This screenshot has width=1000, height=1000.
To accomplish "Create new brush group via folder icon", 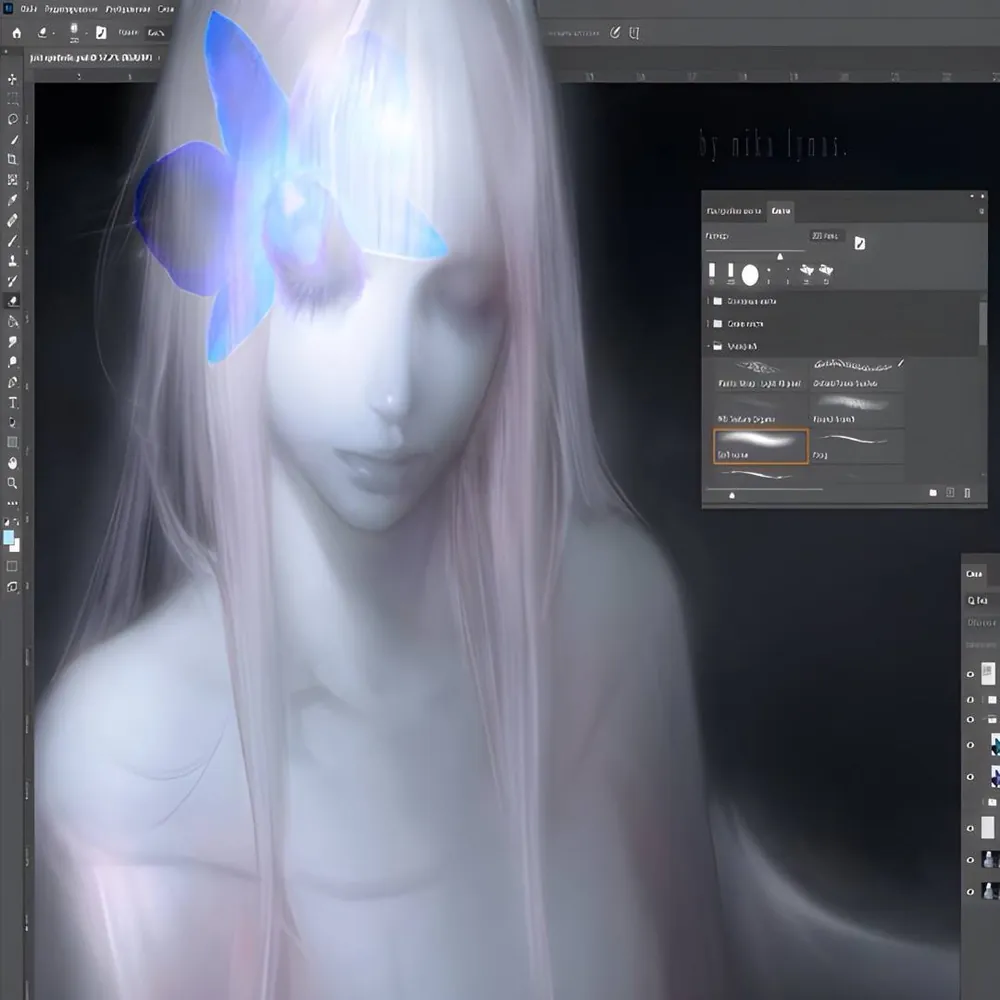I will 933,492.
